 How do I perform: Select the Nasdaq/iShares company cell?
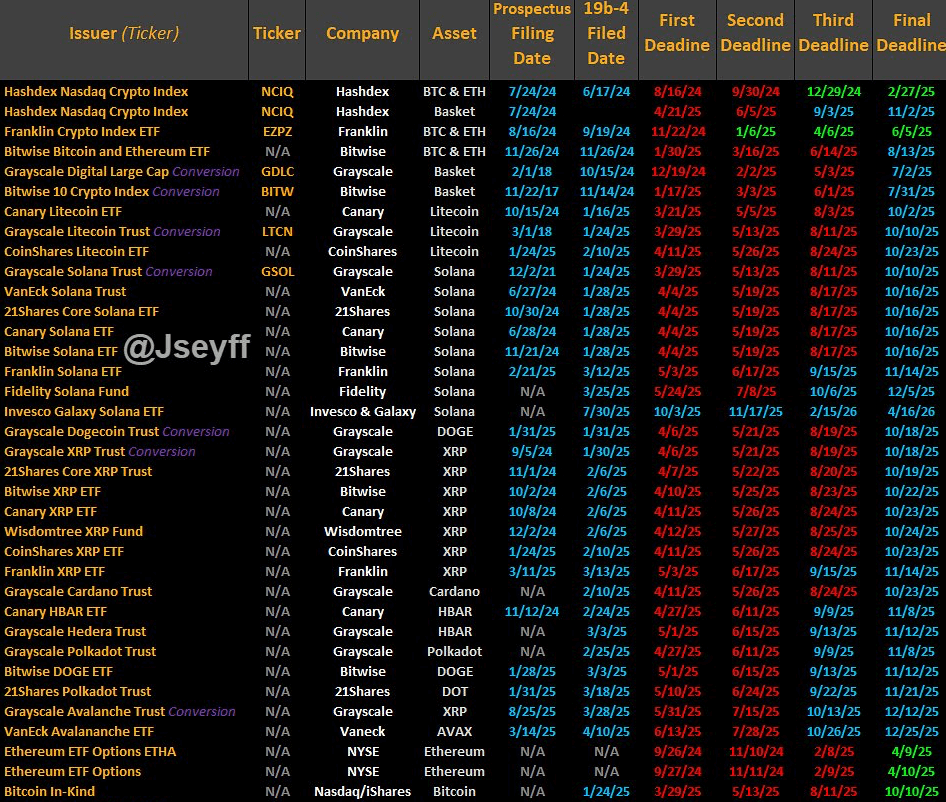click(x=363, y=792)
